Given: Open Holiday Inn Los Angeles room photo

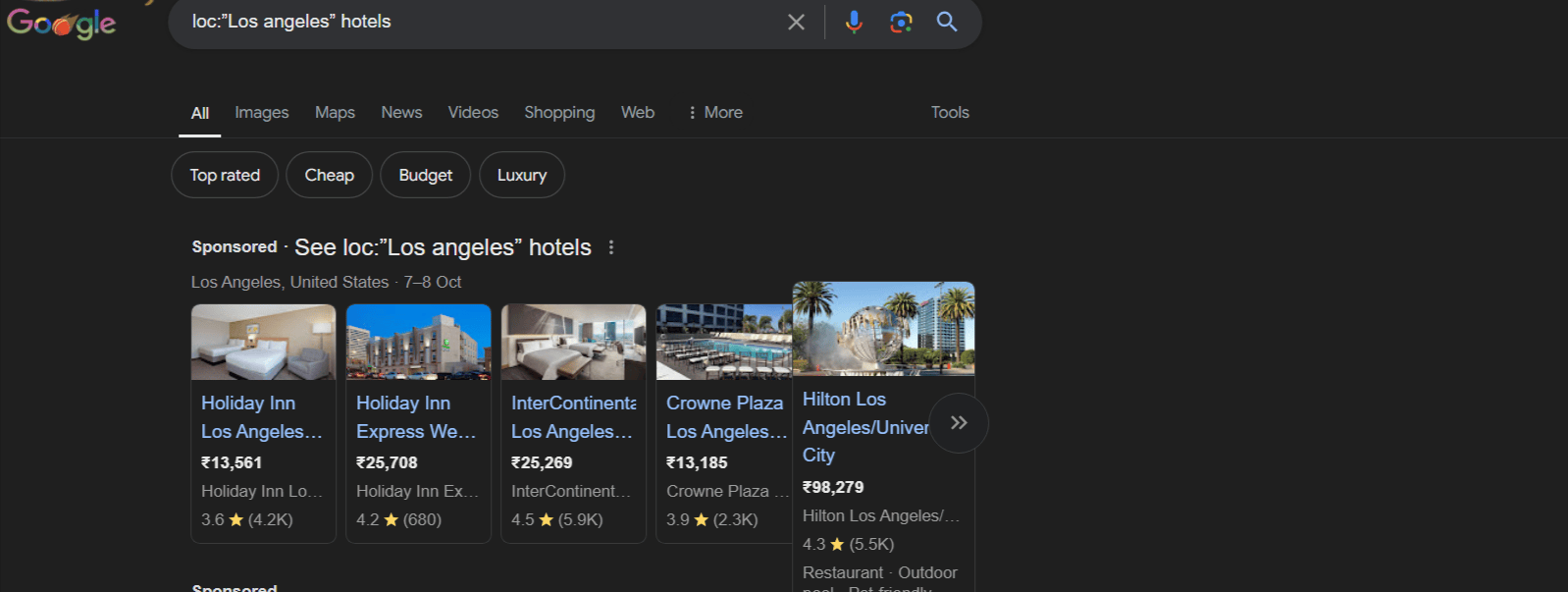Looking at the screenshot, I should pos(263,342).
